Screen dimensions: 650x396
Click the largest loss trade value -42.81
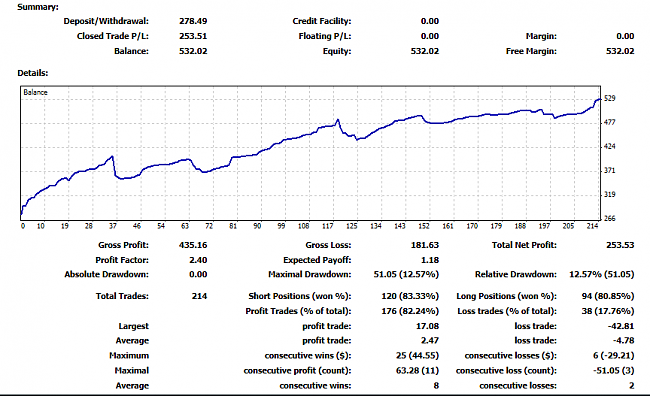pyautogui.click(x=621, y=326)
